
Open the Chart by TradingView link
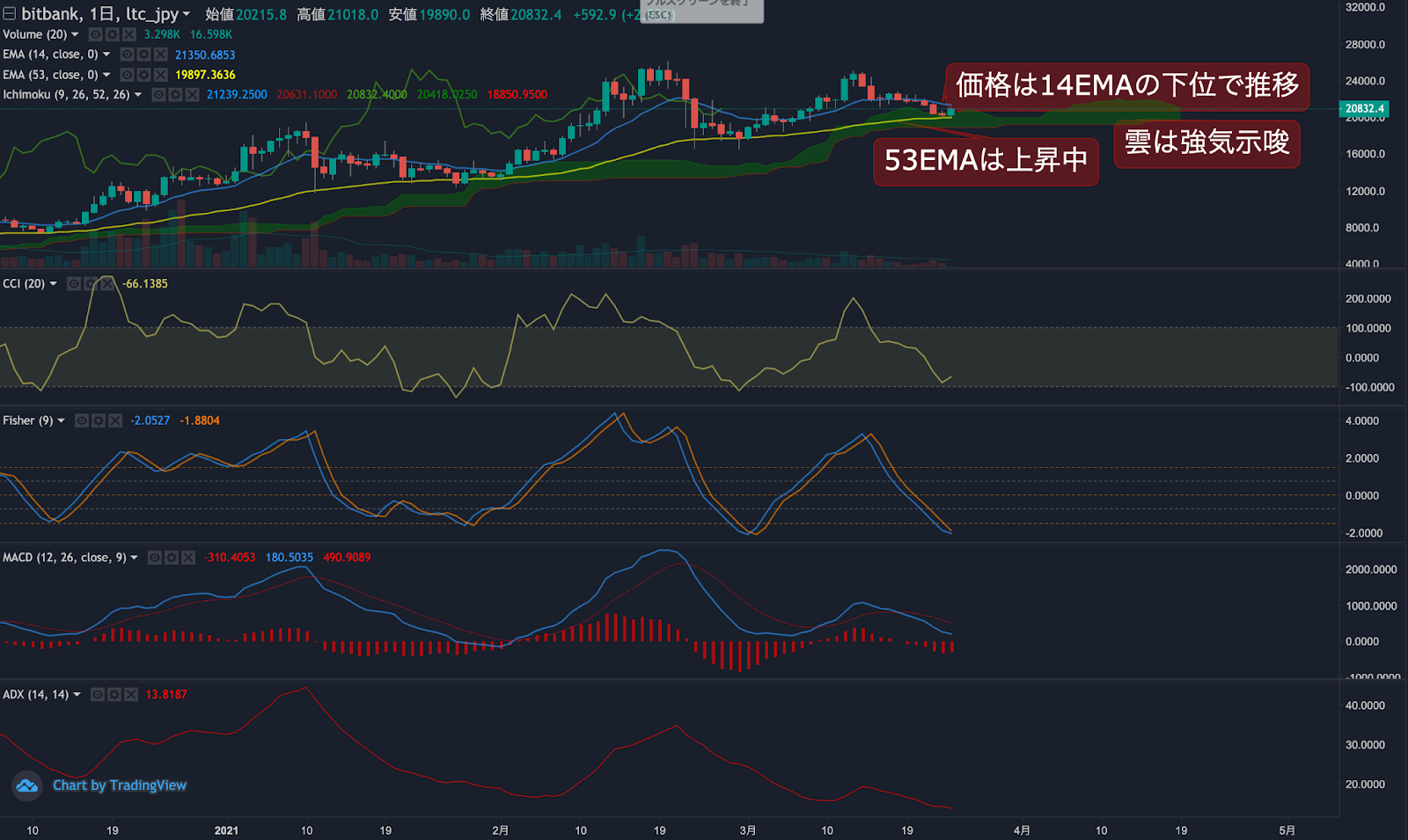click(120, 785)
